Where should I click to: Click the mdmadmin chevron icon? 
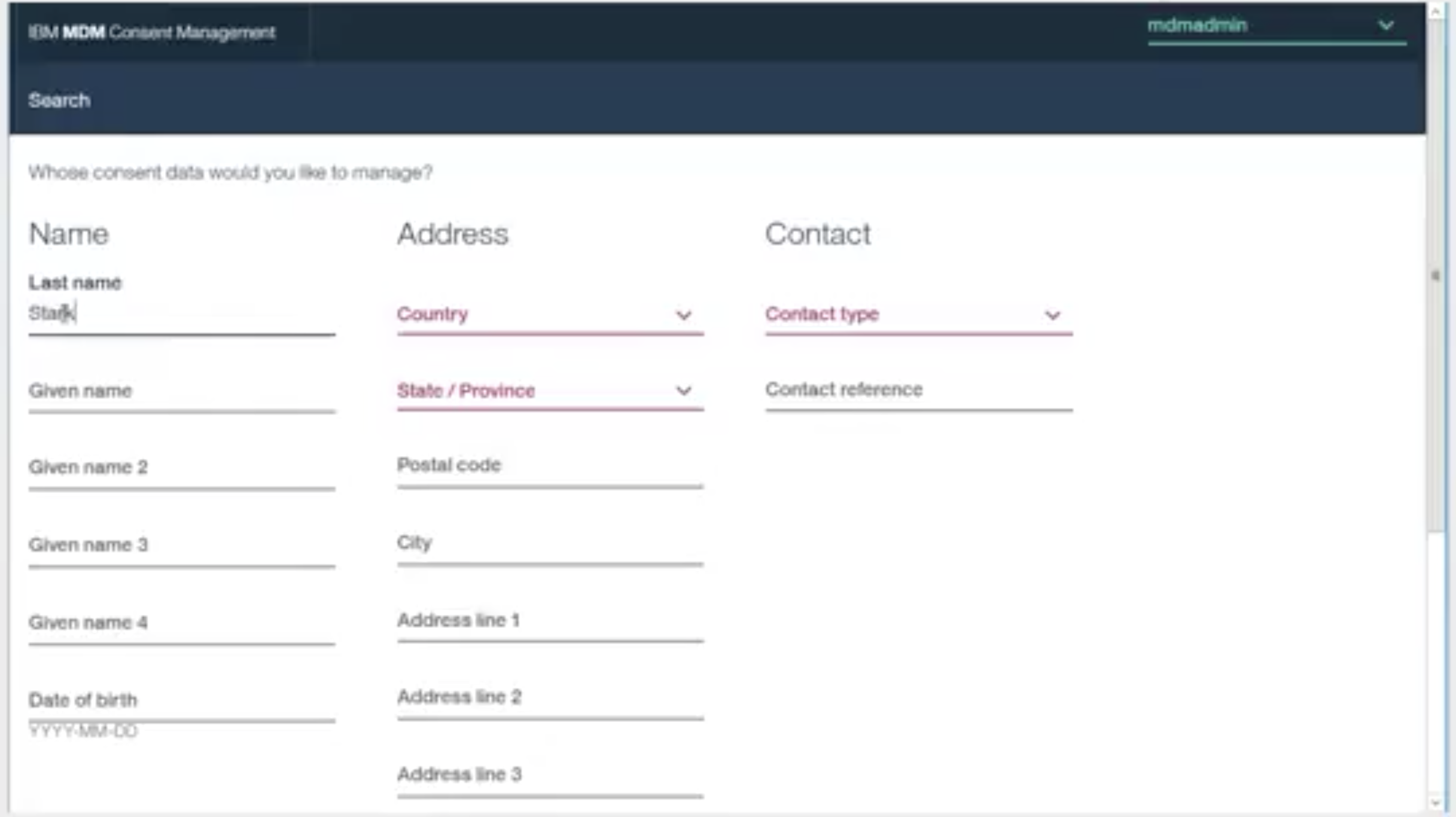1385,25
